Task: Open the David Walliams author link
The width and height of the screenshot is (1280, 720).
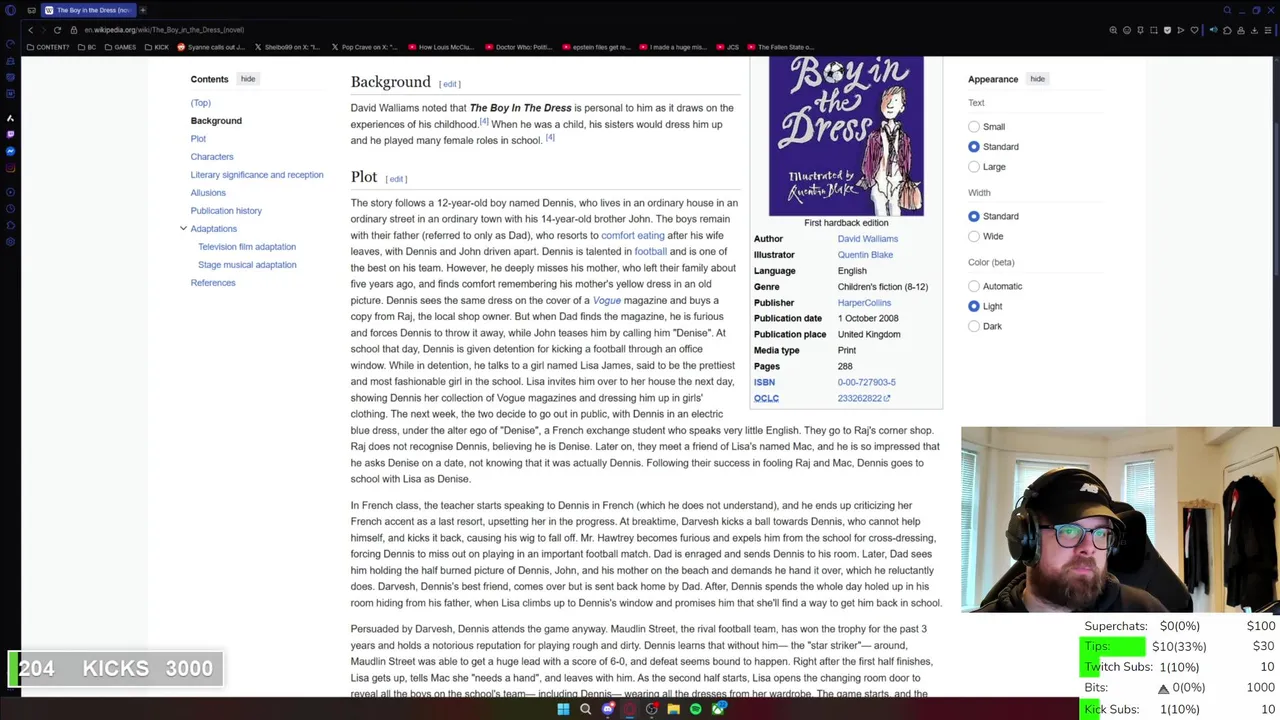Action: [867, 239]
